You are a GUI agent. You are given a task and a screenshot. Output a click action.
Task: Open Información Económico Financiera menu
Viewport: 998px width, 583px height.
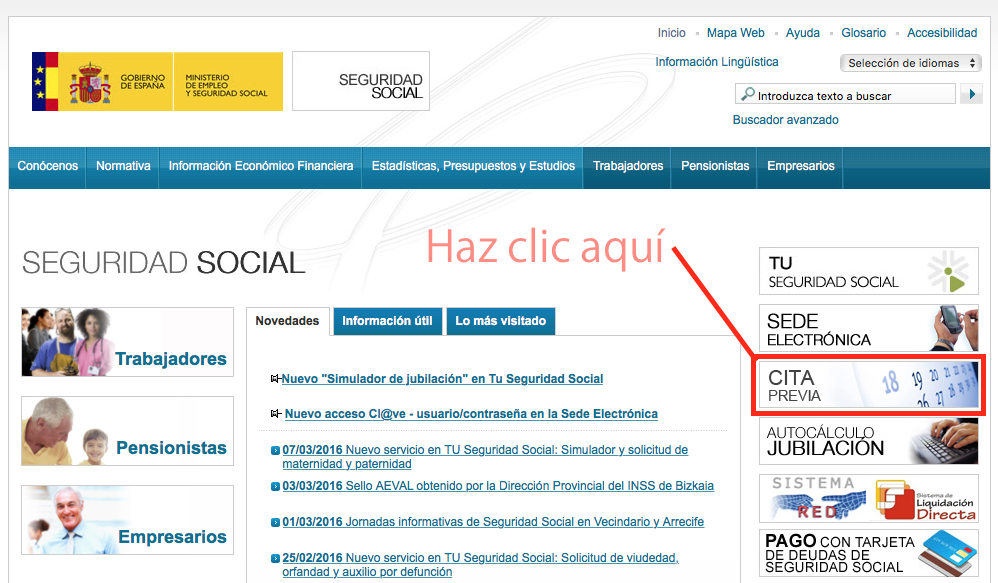[260, 166]
